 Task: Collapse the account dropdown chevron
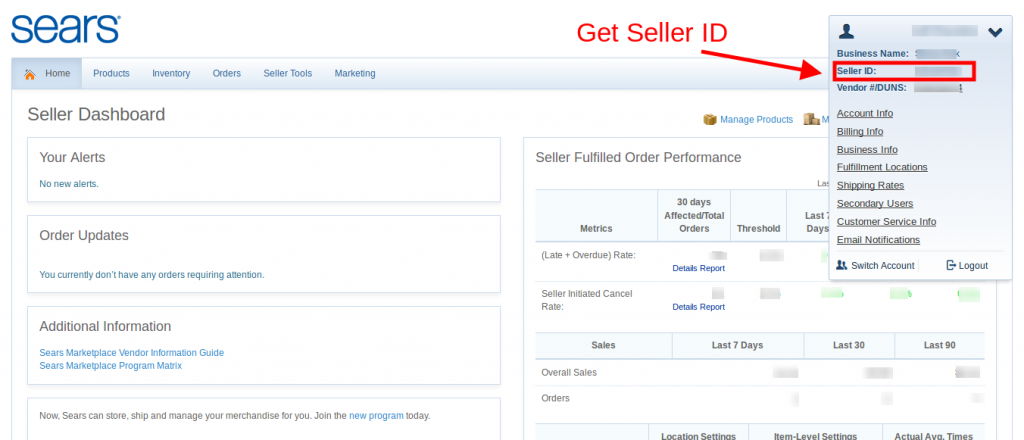(995, 31)
